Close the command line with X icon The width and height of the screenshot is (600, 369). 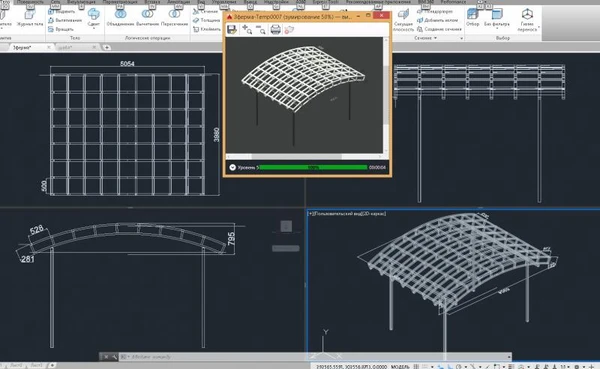click(106, 357)
